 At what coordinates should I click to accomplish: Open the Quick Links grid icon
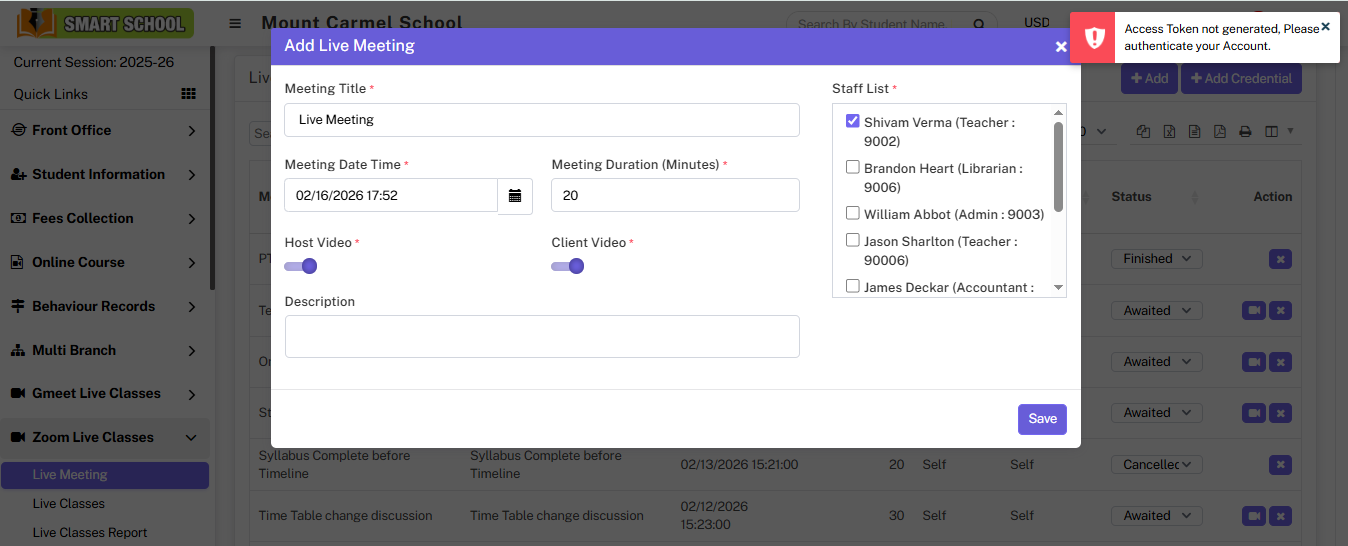tap(188, 94)
